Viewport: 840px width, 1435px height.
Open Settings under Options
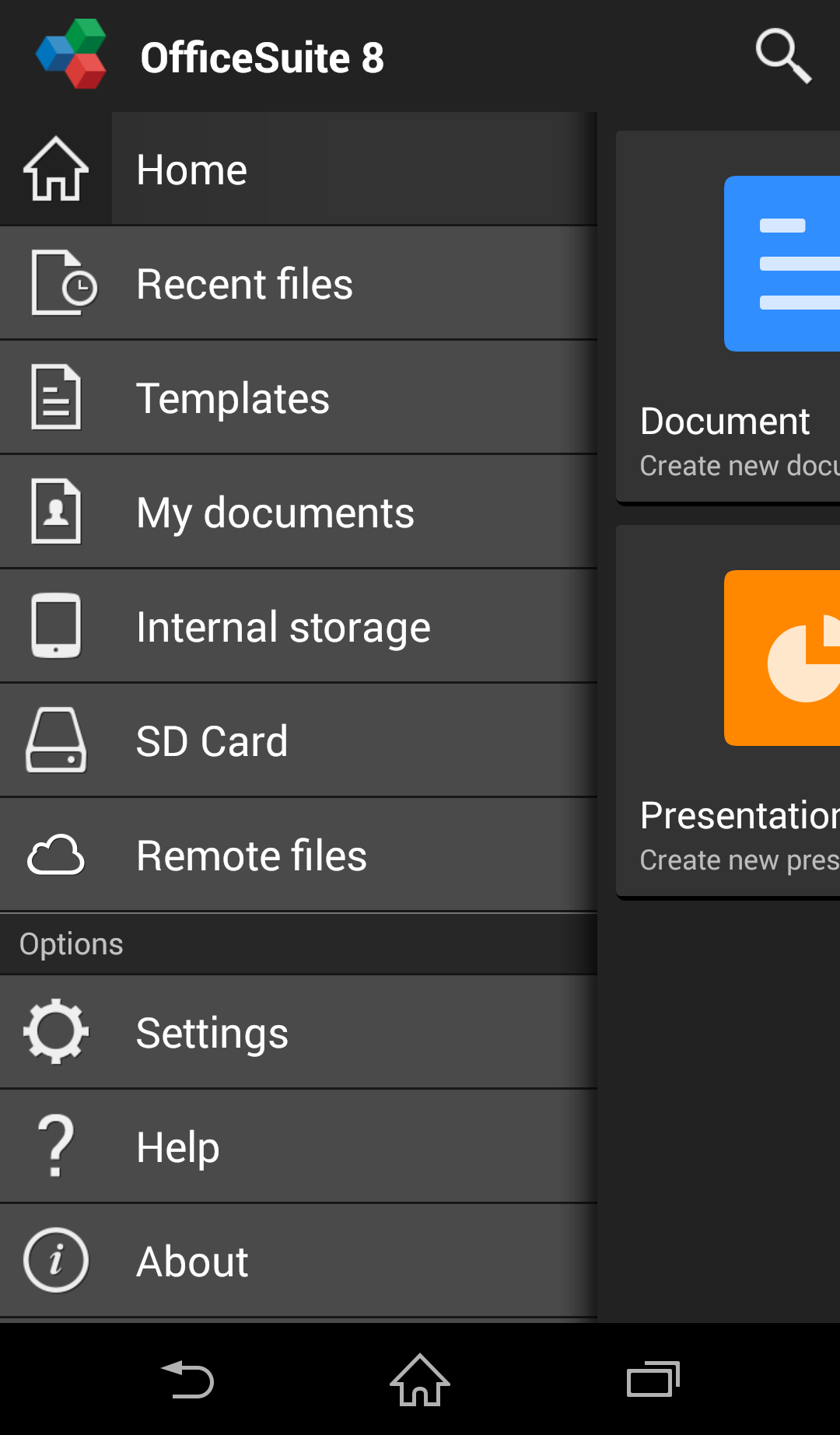(x=299, y=1032)
